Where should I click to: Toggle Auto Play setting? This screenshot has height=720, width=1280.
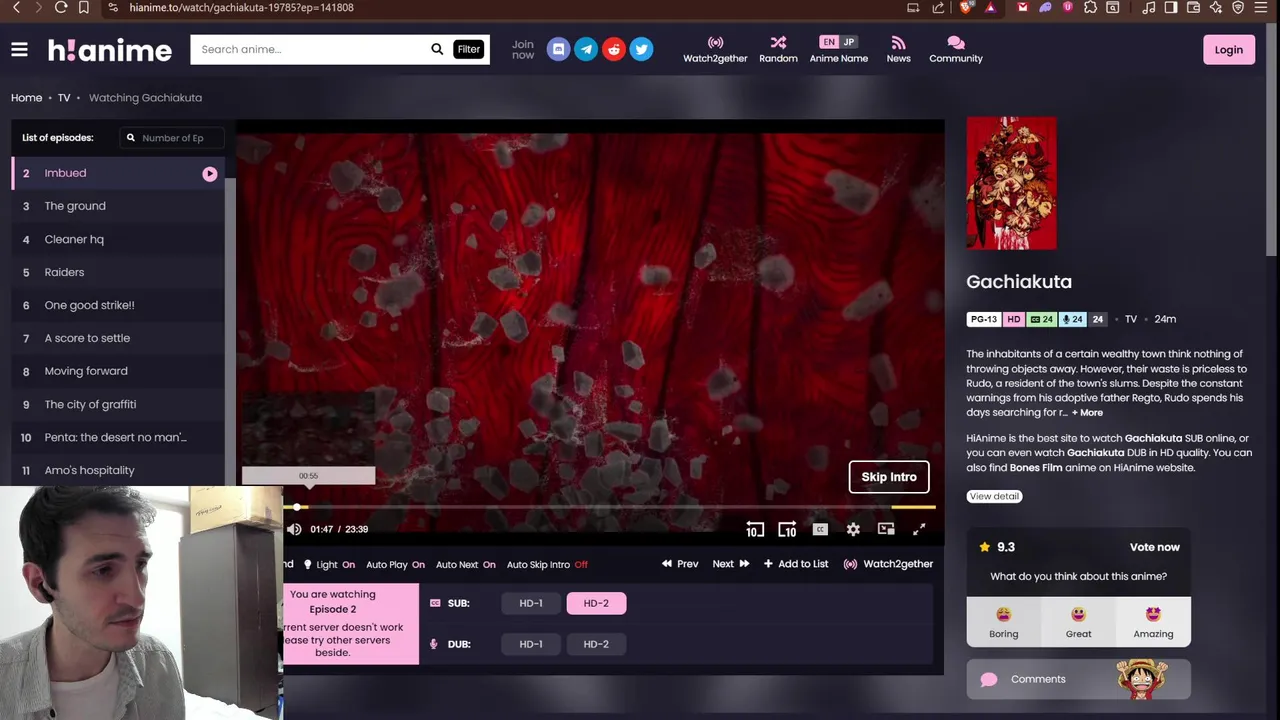(395, 565)
